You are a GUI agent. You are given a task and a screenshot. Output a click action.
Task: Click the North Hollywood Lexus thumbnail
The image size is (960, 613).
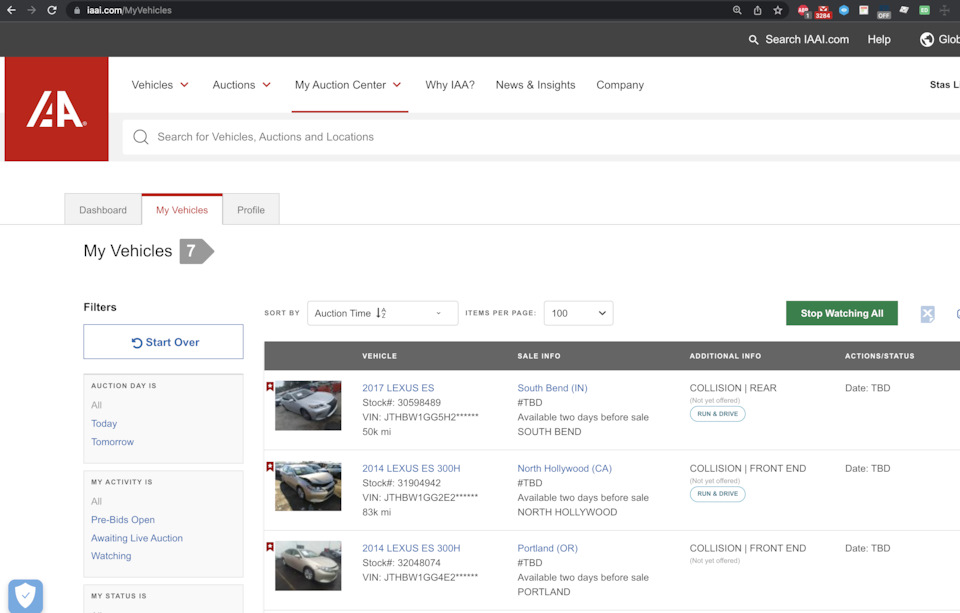click(x=308, y=486)
